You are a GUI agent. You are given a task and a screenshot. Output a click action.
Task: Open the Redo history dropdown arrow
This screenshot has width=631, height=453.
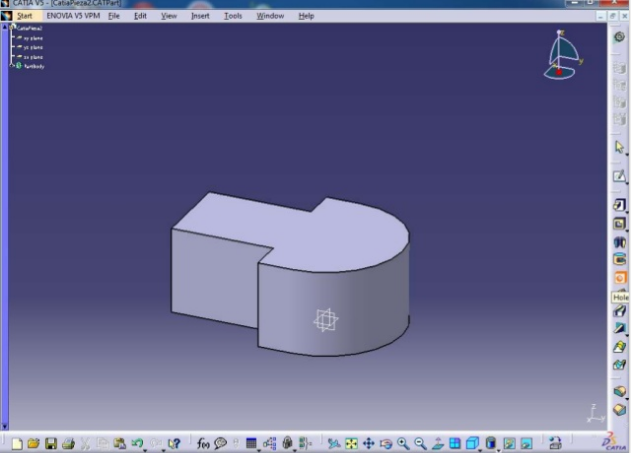(x=163, y=449)
